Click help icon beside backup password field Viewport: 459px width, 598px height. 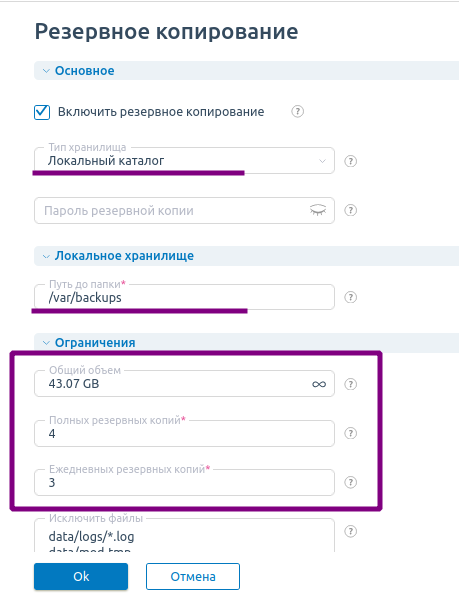click(x=350, y=211)
